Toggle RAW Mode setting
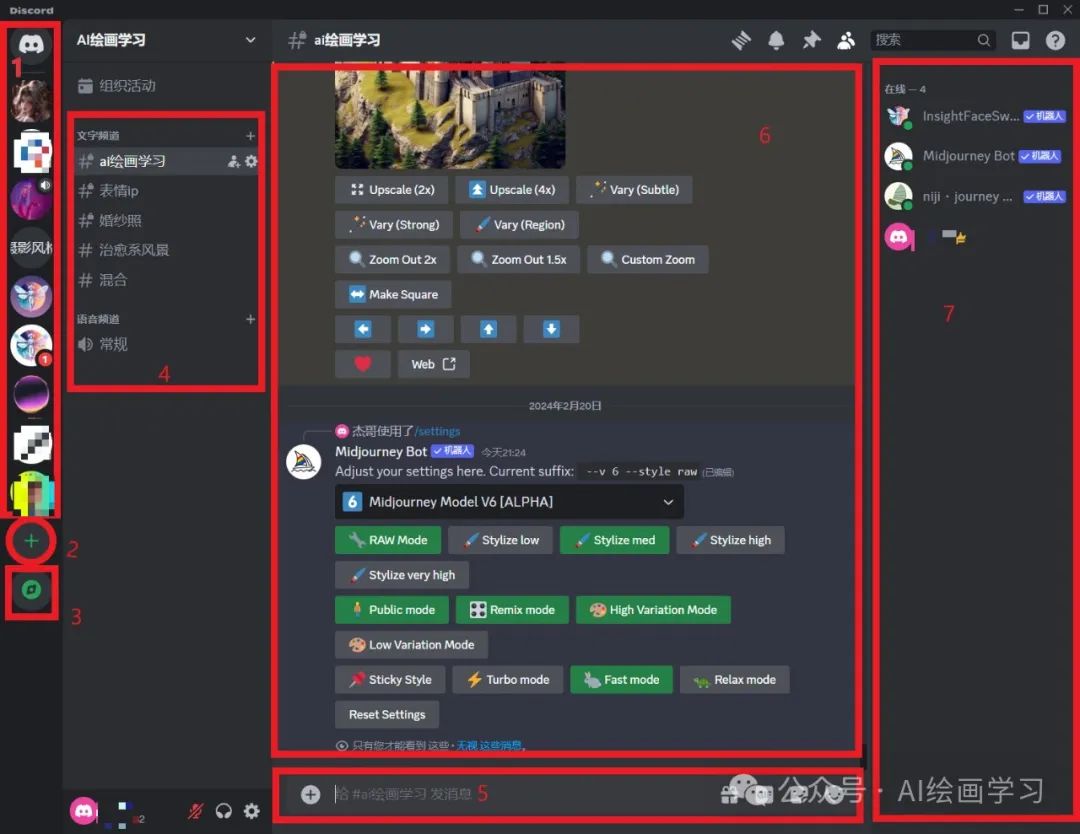The width and height of the screenshot is (1080, 834). (388, 540)
